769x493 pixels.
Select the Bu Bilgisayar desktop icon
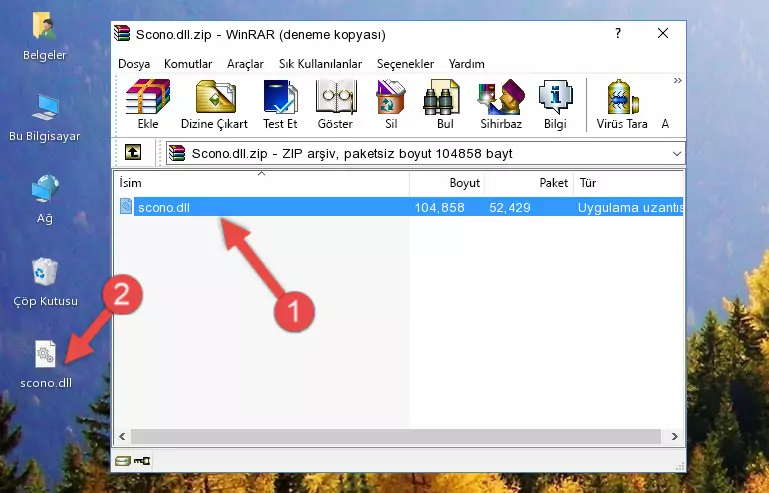(x=45, y=118)
